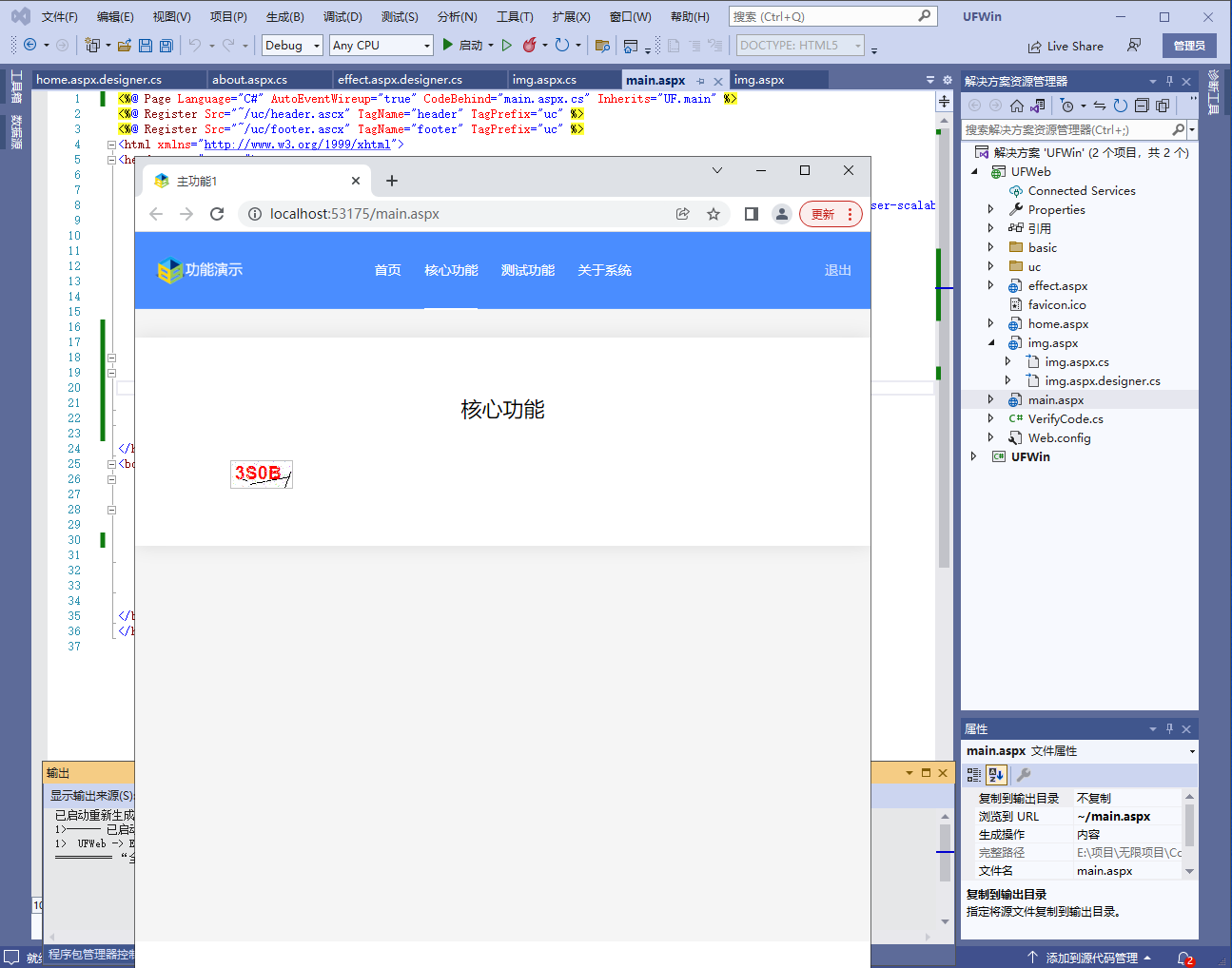Open the 工具(T) menu
This screenshot has width=1232, height=968.
pyautogui.click(x=515, y=16)
